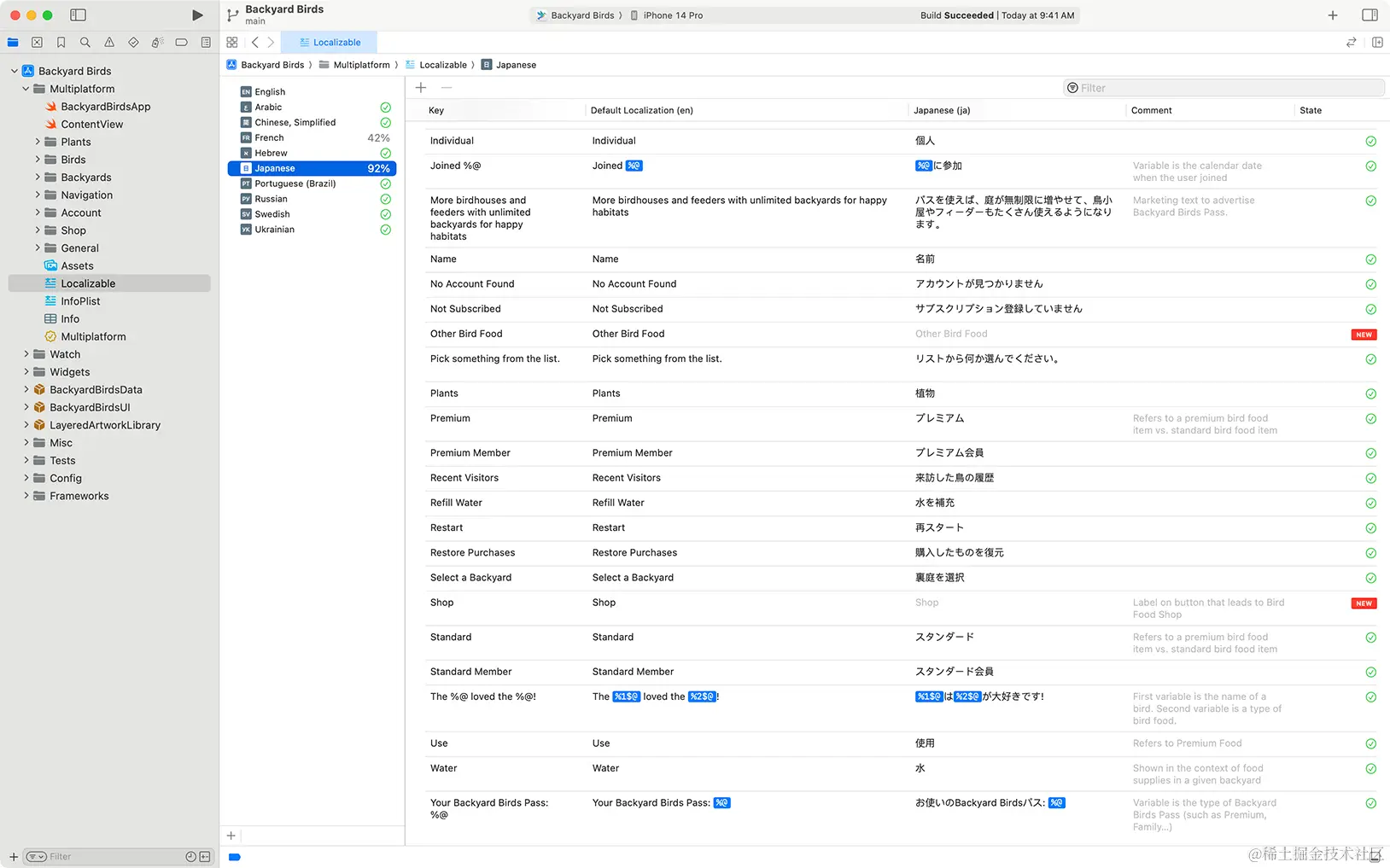Run the app with the Play button
The height and width of the screenshot is (868, 1390).
click(197, 15)
